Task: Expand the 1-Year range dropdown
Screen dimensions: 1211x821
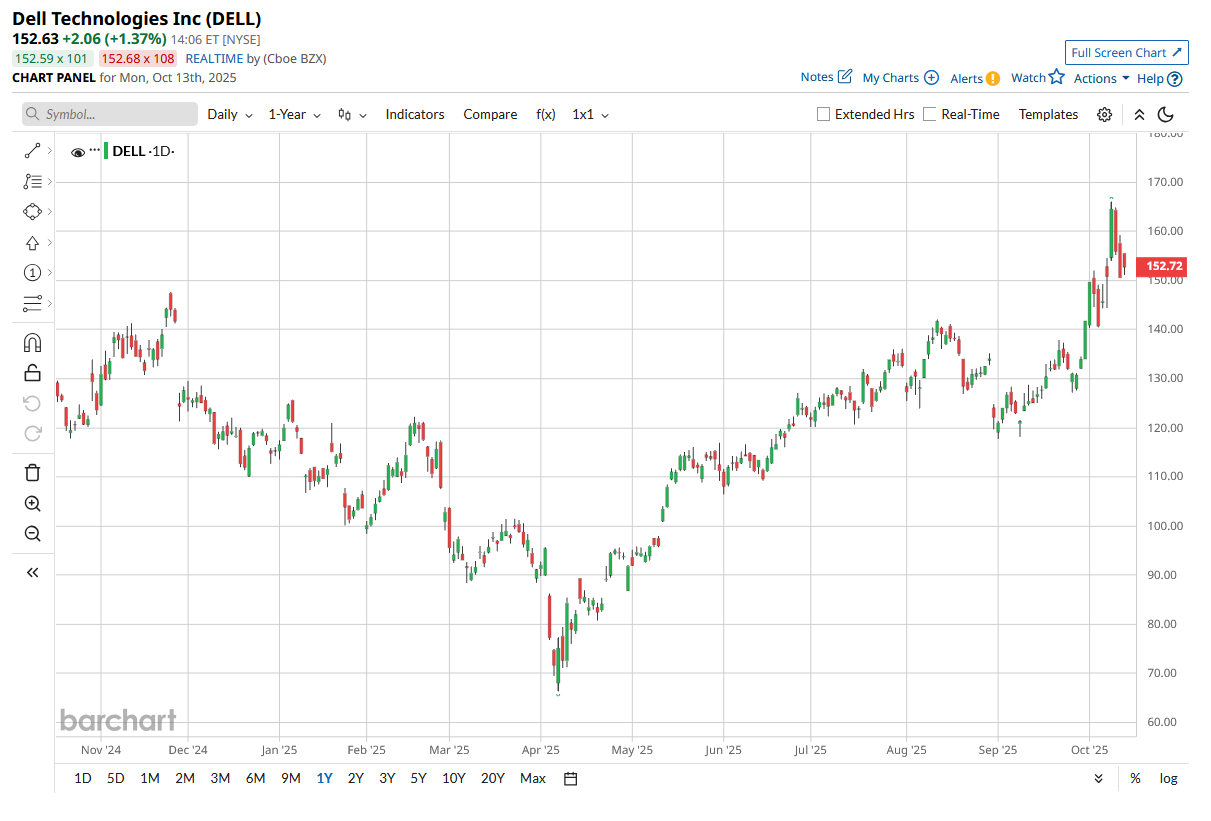Action: pyautogui.click(x=294, y=115)
